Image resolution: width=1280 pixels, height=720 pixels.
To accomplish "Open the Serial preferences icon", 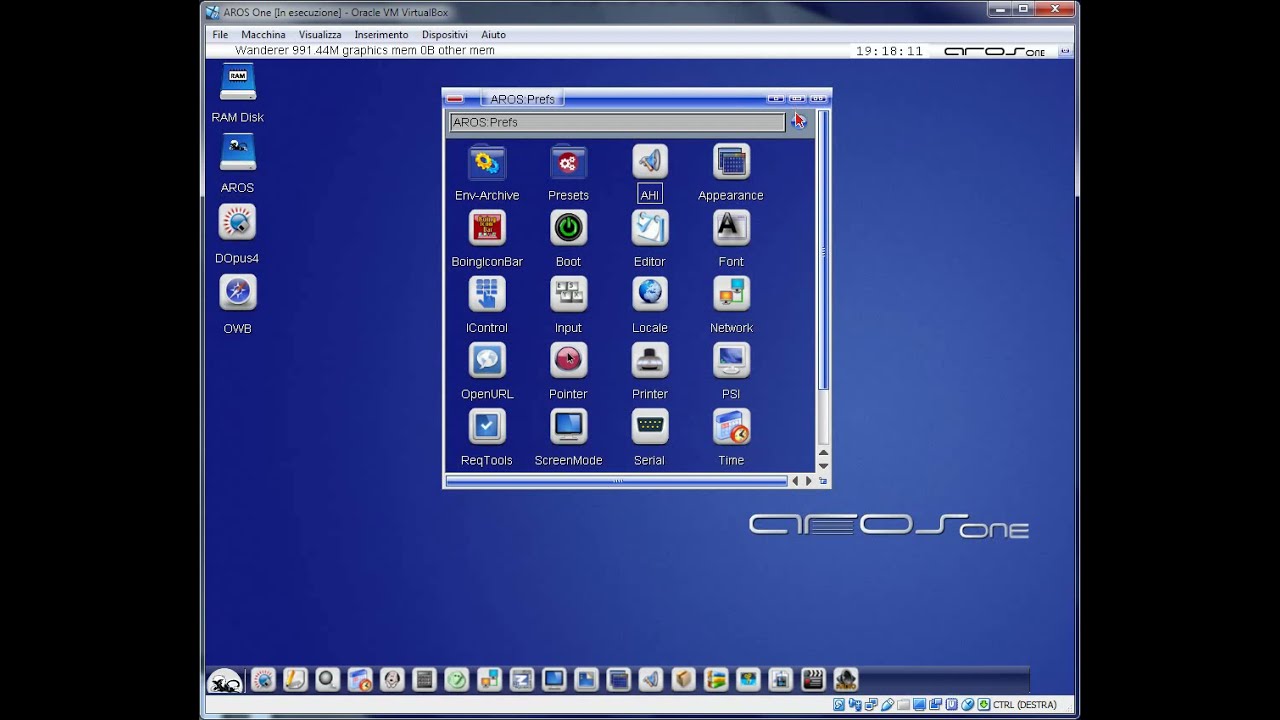I will (x=650, y=427).
